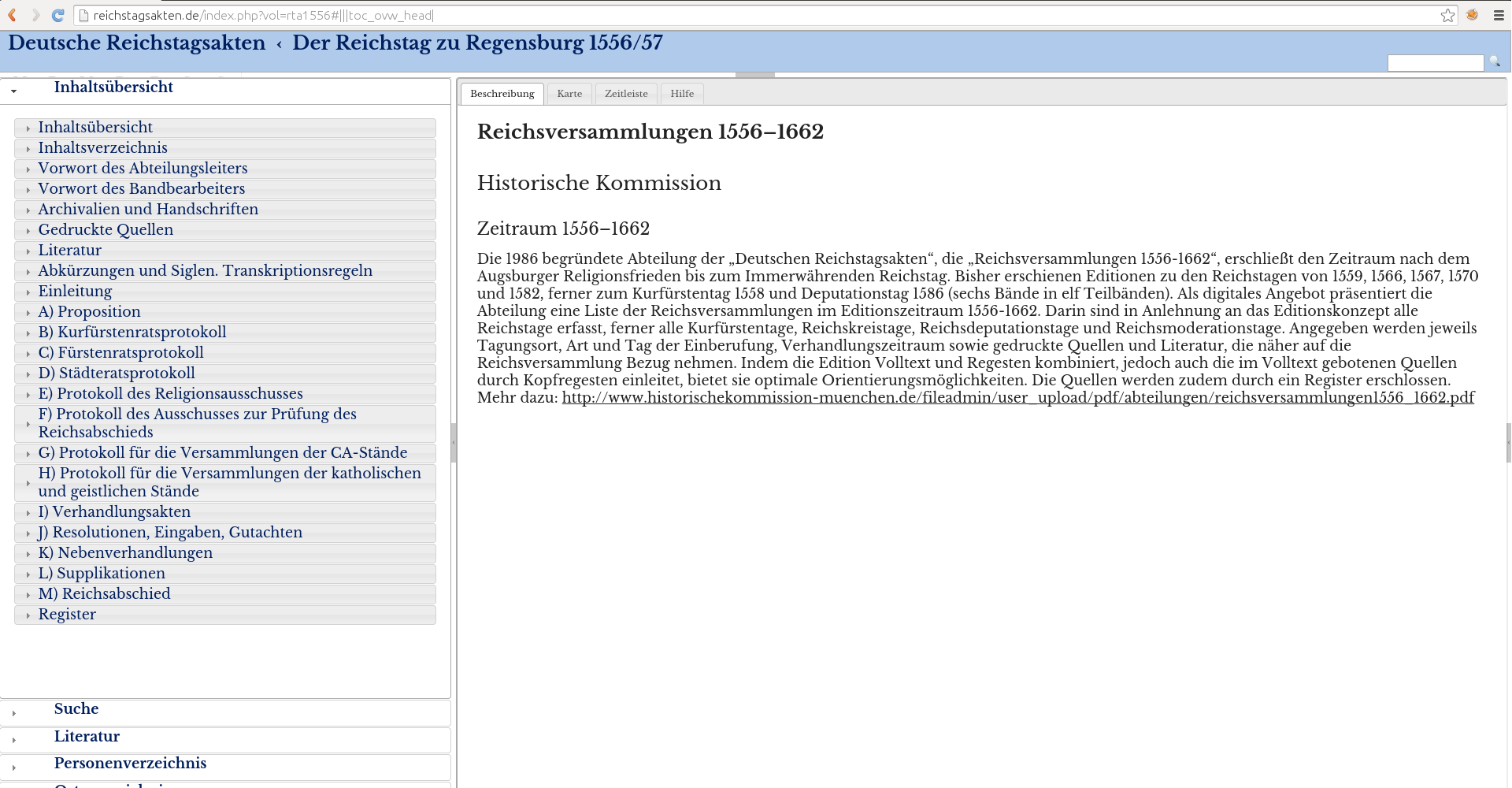This screenshot has width=1512, height=788.
Task: Open A) Proposition tree entry
Action: (x=89, y=312)
